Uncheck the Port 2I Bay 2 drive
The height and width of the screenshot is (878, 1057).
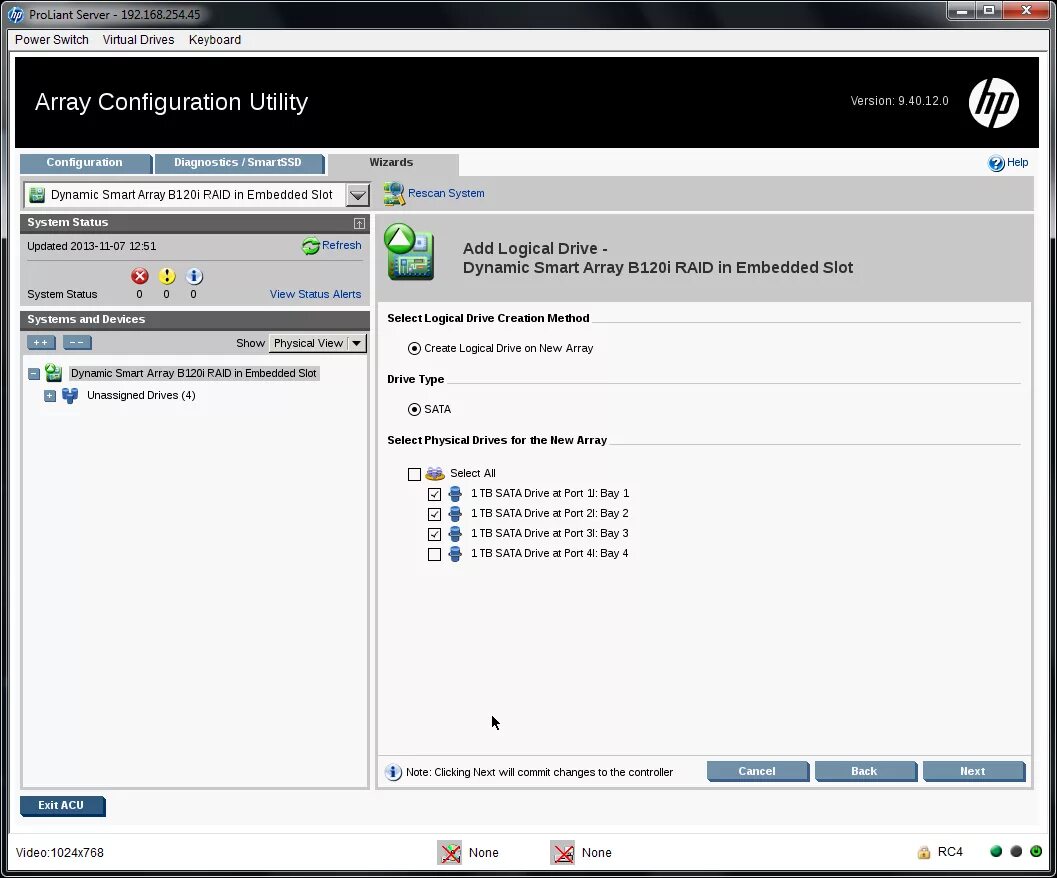point(434,514)
